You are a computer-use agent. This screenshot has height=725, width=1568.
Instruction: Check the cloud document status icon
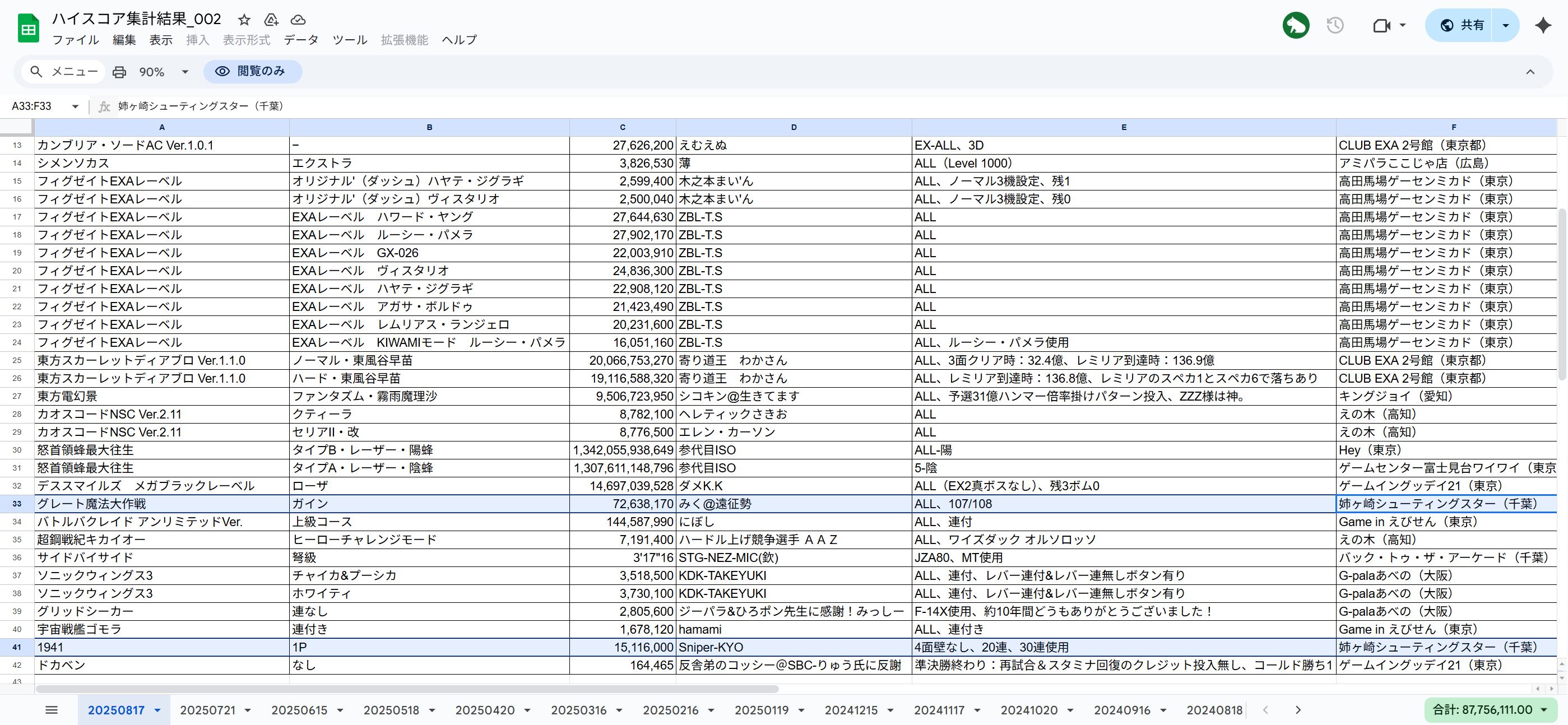click(298, 20)
